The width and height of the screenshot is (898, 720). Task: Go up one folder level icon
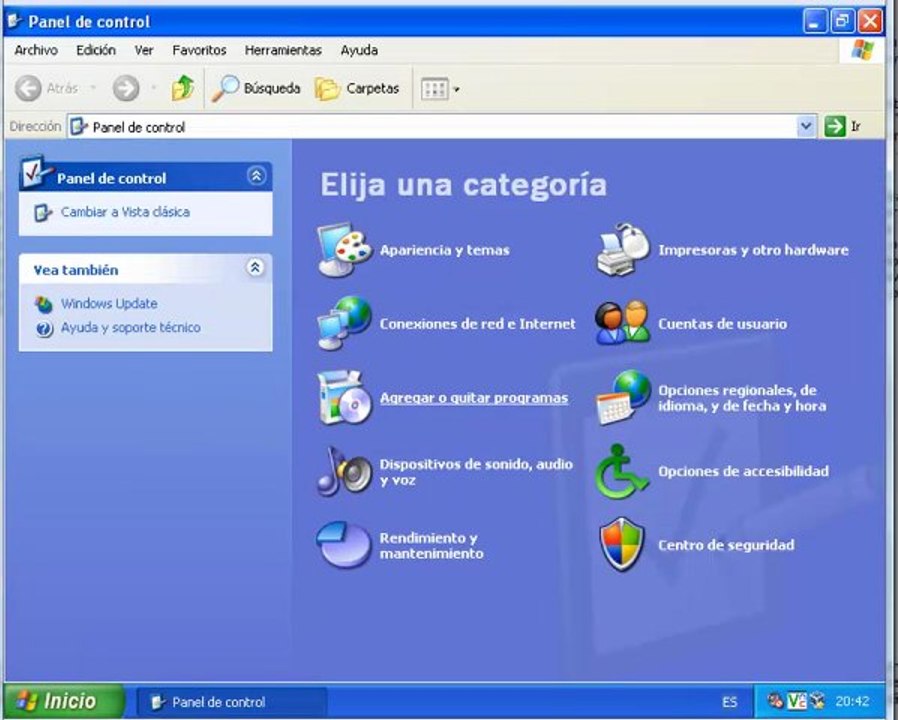point(183,88)
